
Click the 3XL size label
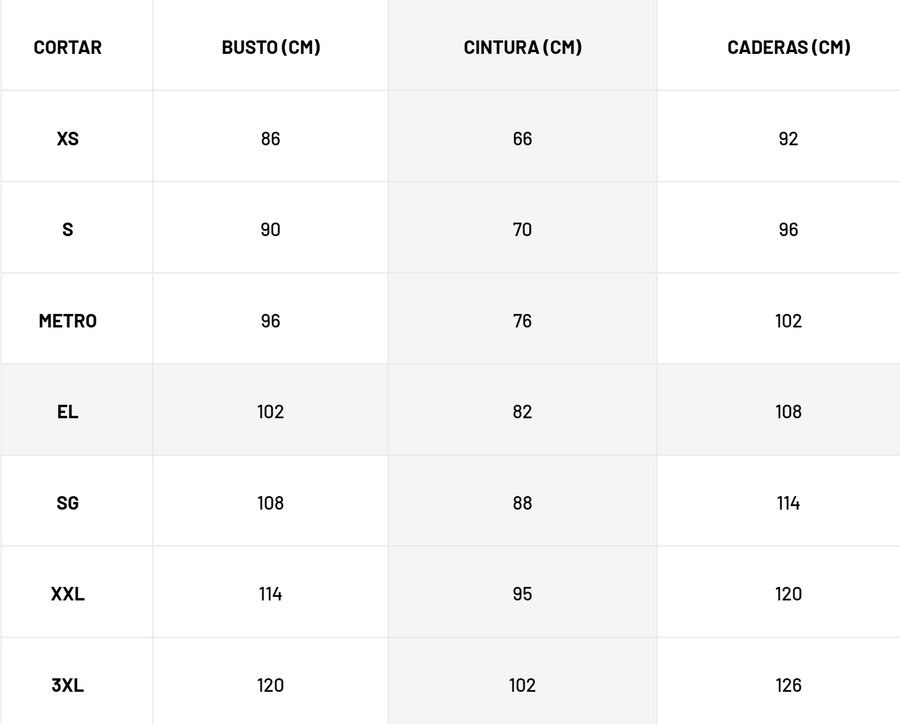pyautogui.click(x=68, y=685)
